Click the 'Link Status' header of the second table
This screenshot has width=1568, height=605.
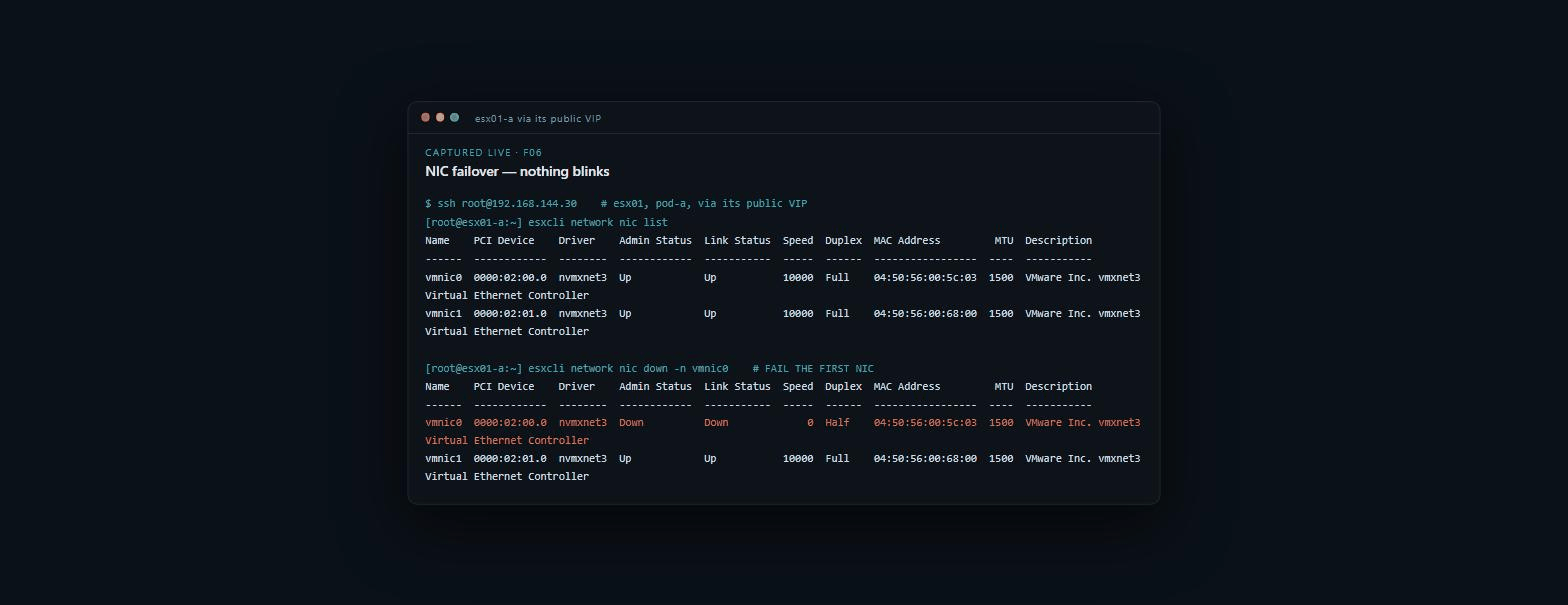pos(737,386)
